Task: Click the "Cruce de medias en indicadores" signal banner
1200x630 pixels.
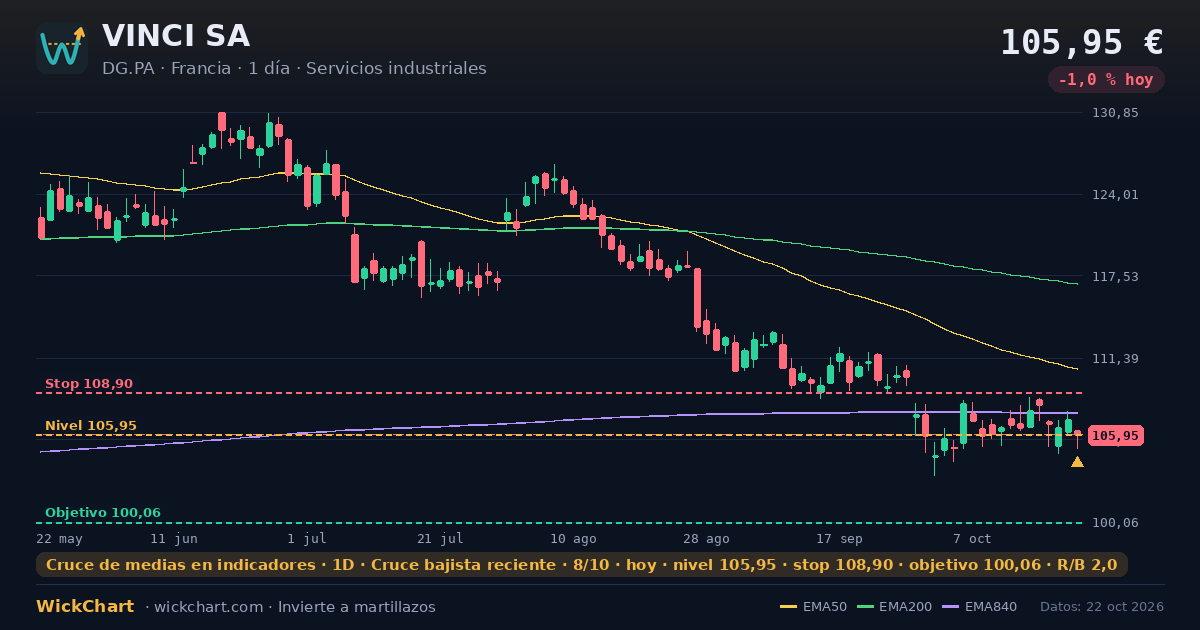Action: pos(582,565)
